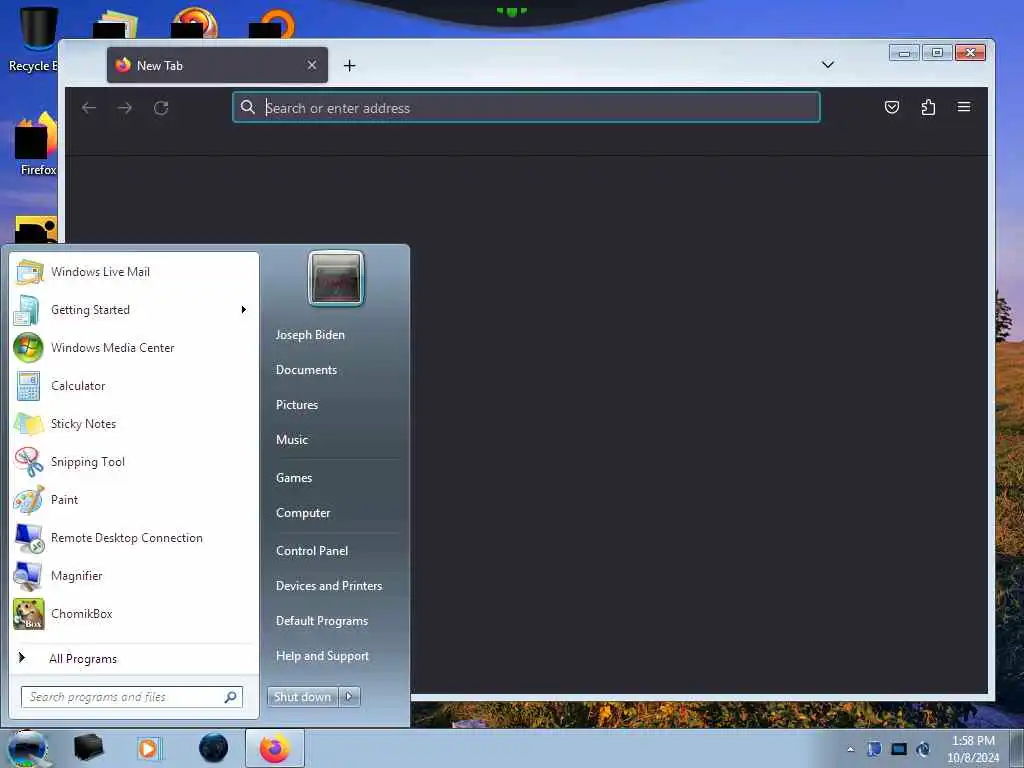This screenshot has width=1024, height=768.
Task: Open the Music library
Action: (x=292, y=440)
